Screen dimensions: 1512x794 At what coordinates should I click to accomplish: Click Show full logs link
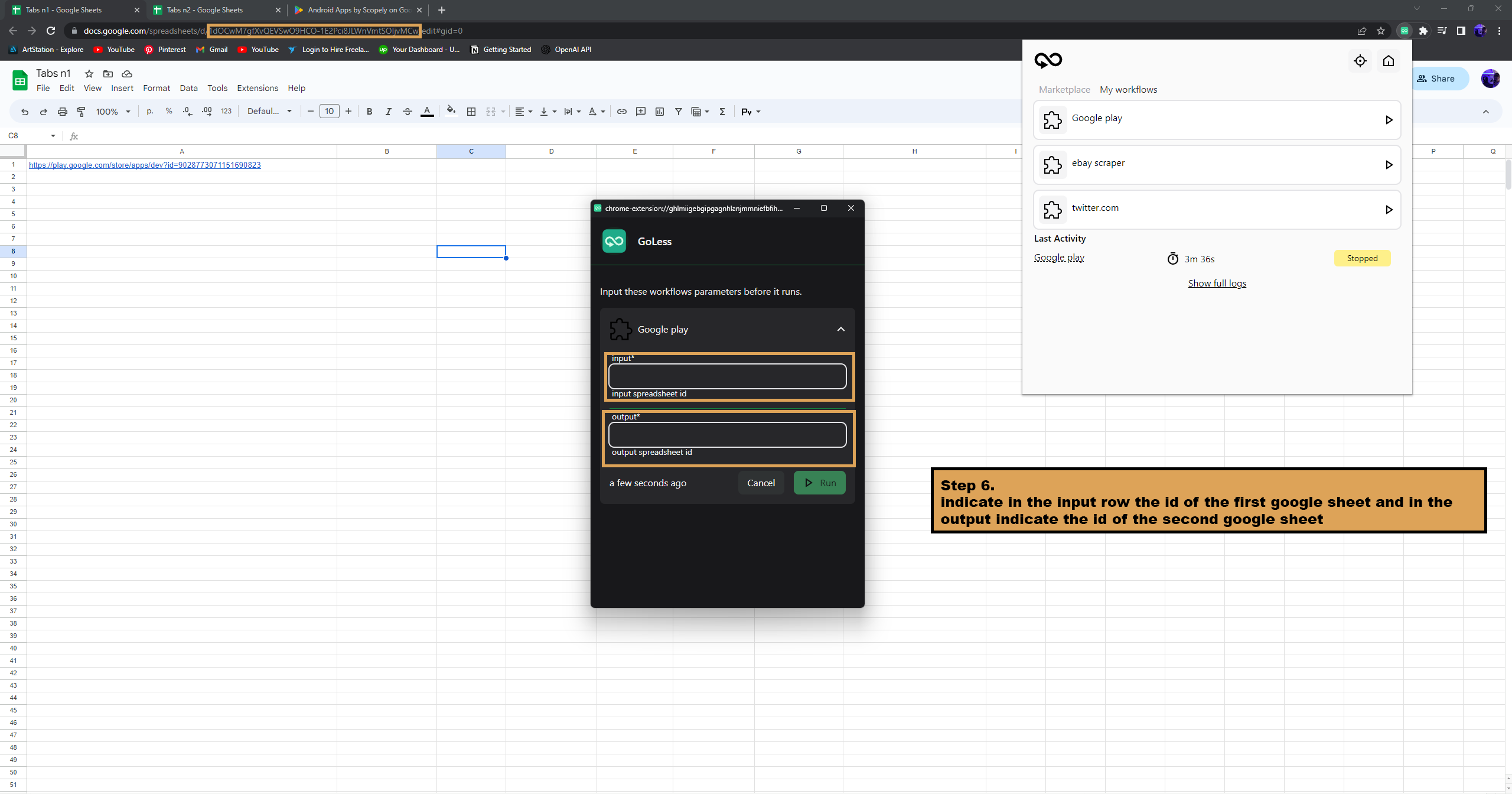(x=1217, y=283)
